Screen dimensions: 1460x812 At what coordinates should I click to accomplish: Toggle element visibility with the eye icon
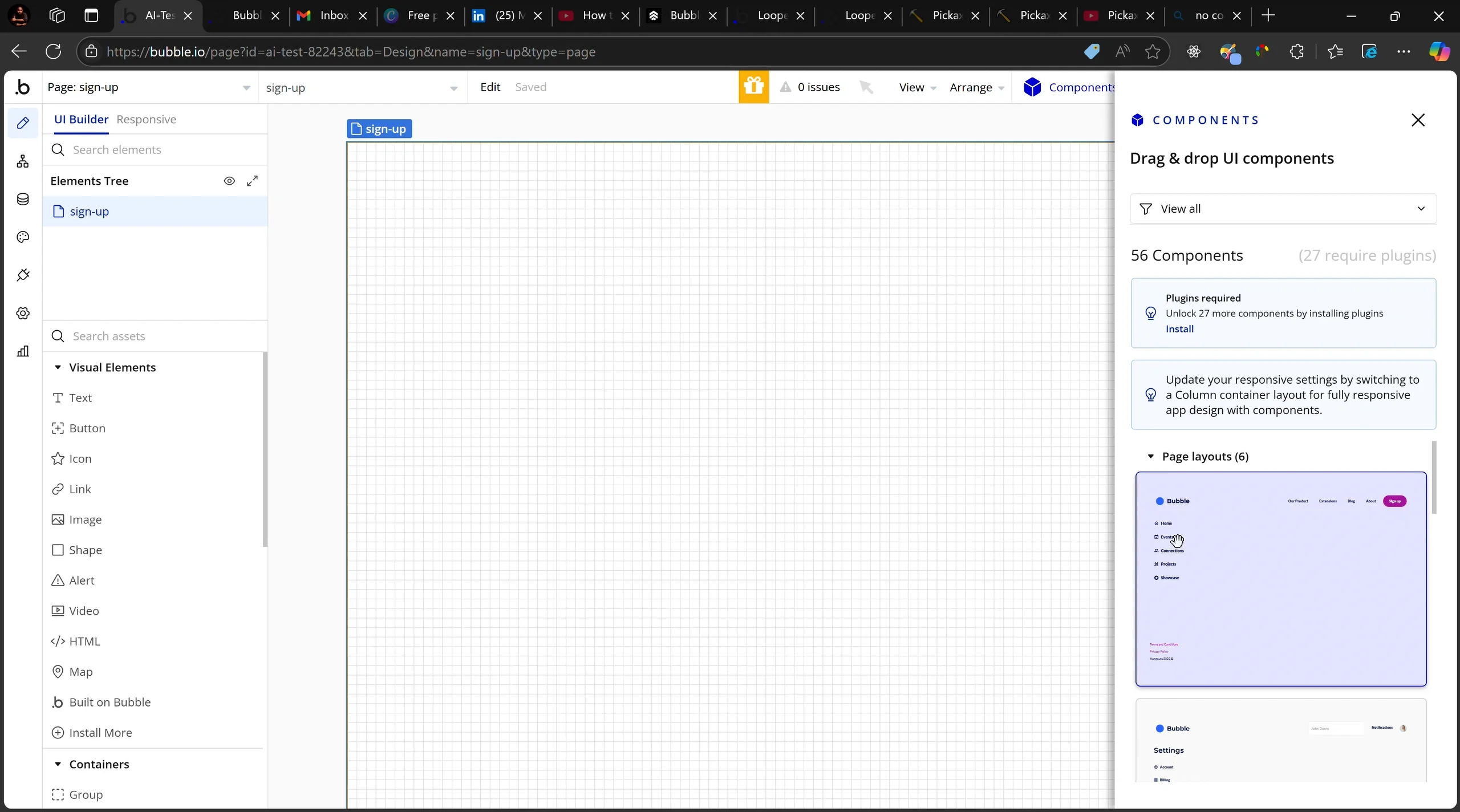pyautogui.click(x=229, y=181)
